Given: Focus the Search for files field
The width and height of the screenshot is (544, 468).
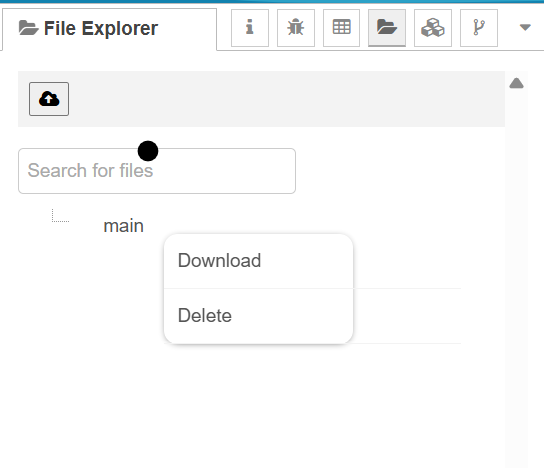Looking at the screenshot, I should coord(157,171).
